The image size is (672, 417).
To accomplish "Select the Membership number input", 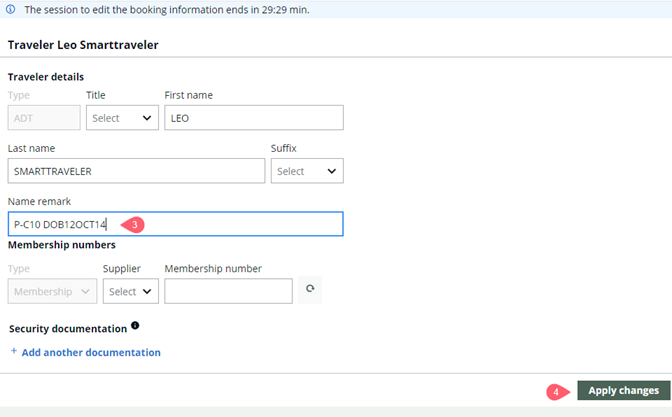I will tap(228, 291).
